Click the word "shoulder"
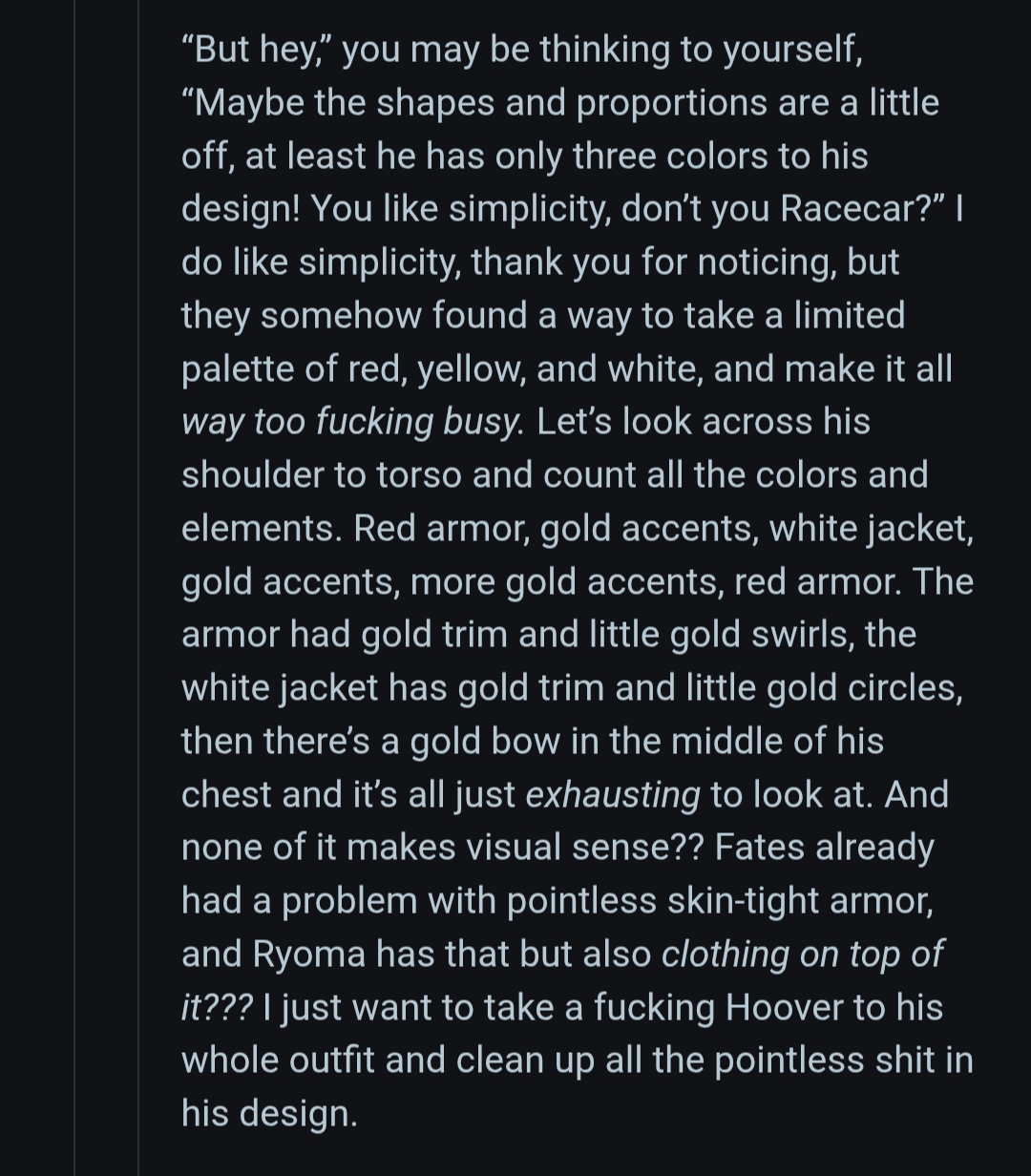 point(252,474)
